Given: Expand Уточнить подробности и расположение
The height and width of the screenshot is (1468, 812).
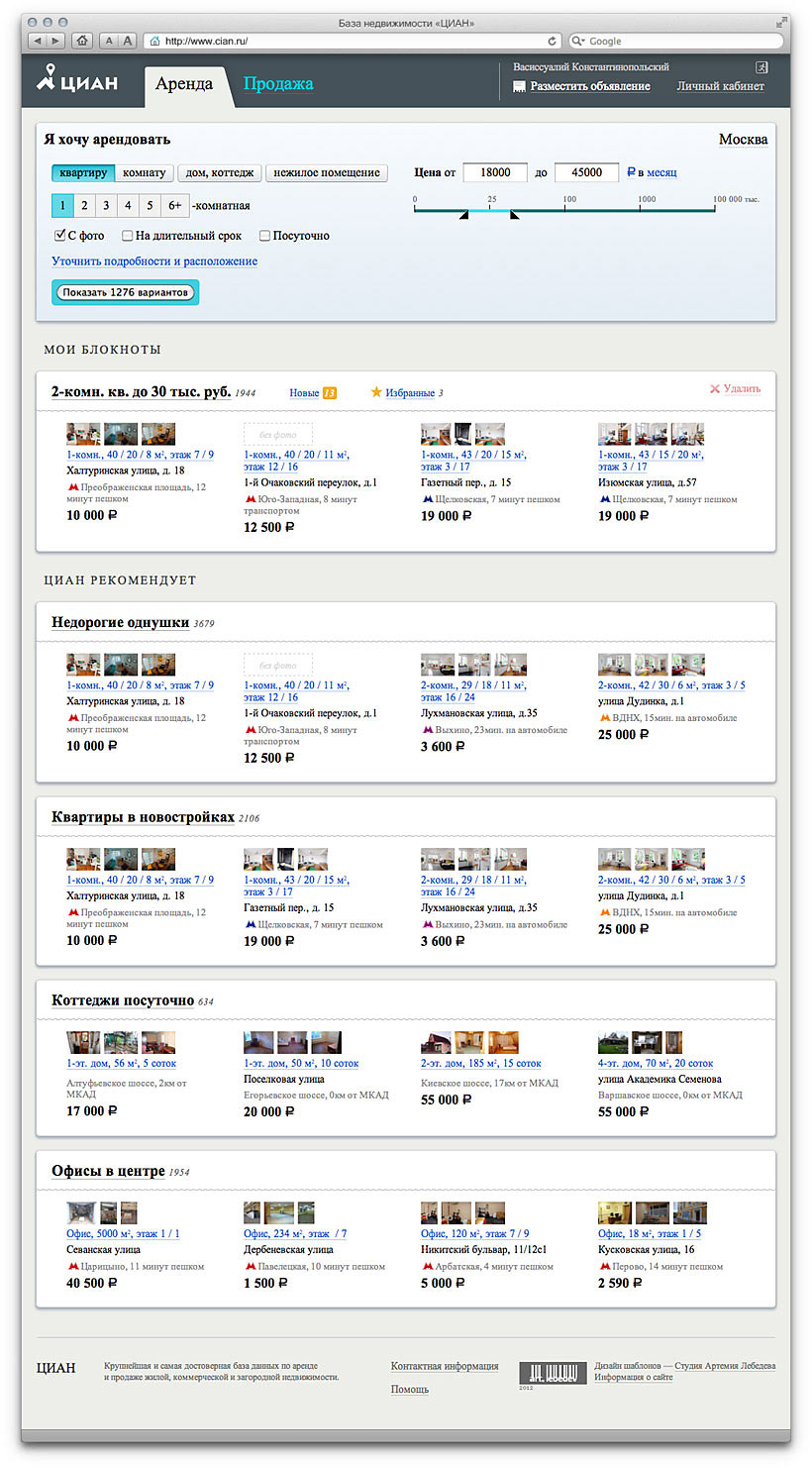Looking at the screenshot, I should click(154, 262).
